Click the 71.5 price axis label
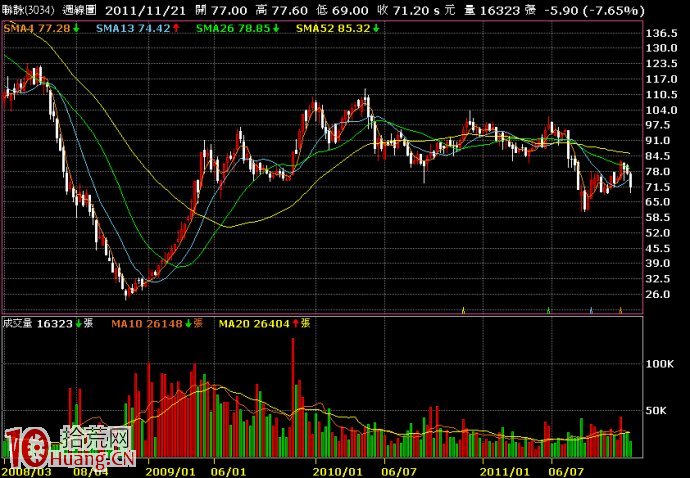The width and height of the screenshot is (690, 478). pyautogui.click(x=658, y=187)
